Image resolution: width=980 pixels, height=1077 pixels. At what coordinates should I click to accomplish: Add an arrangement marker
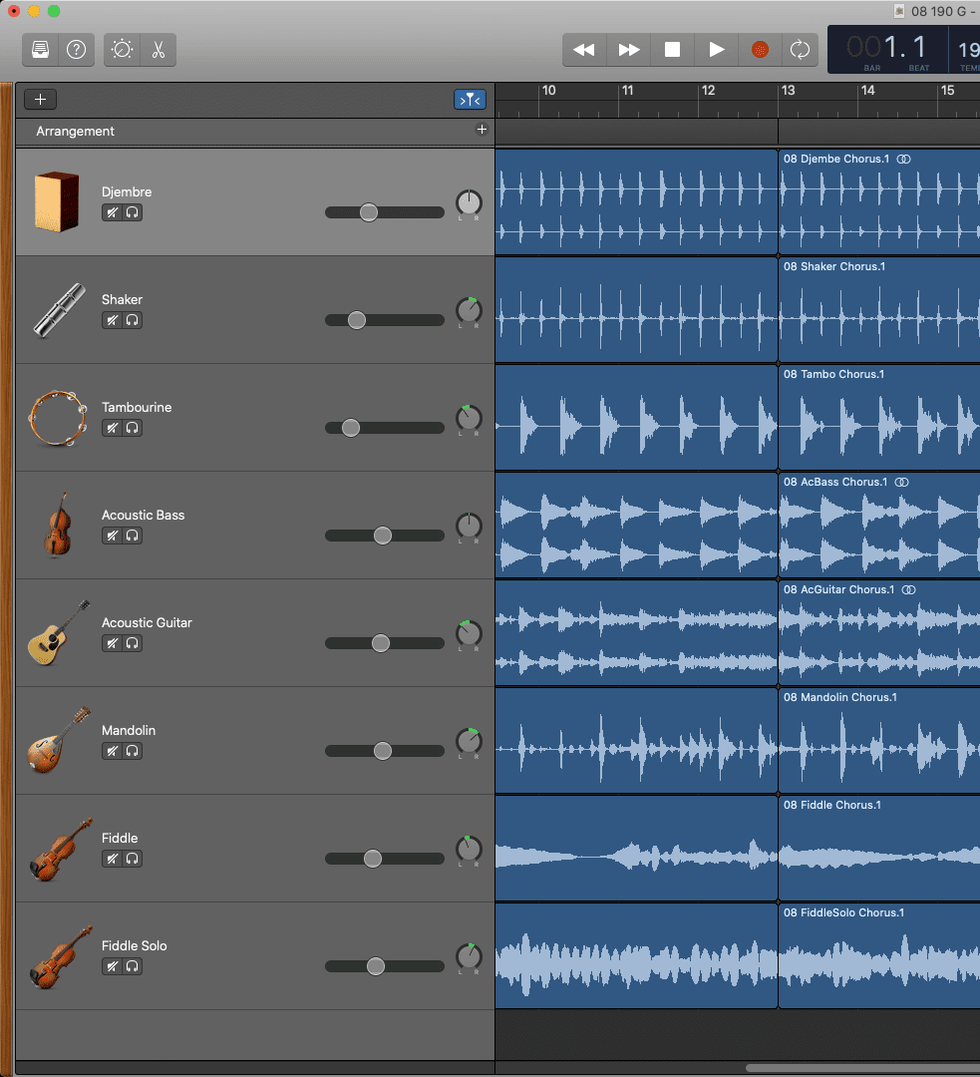click(x=481, y=130)
